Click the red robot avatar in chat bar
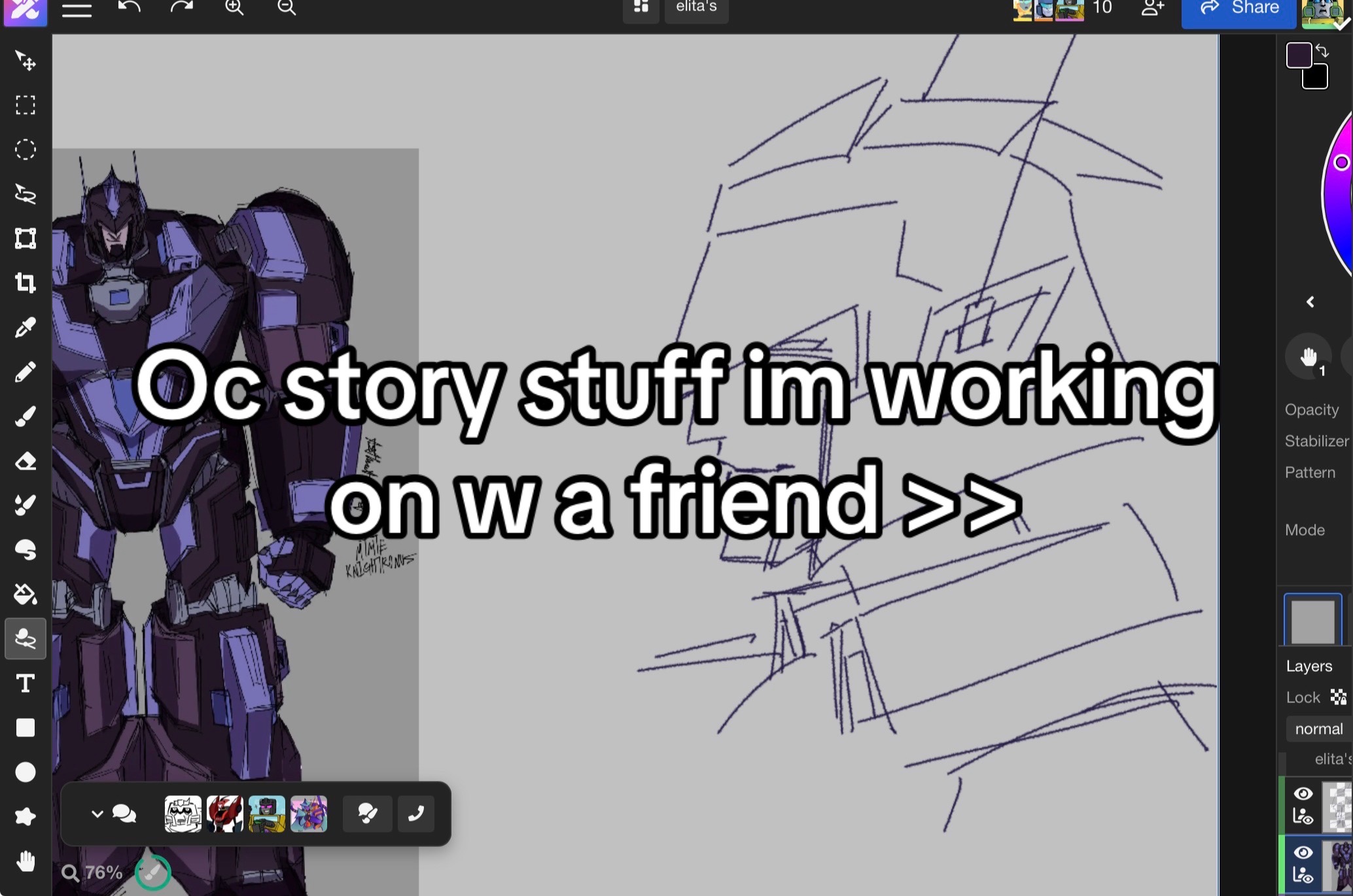Viewport: 1353px width, 896px height. pyautogui.click(x=225, y=814)
